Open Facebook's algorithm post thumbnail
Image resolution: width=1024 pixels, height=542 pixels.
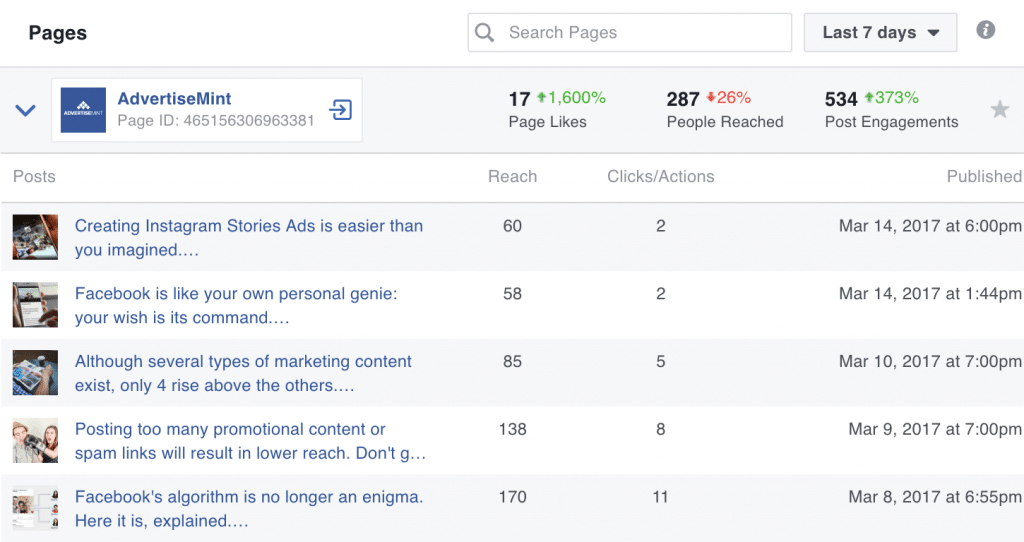35,509
